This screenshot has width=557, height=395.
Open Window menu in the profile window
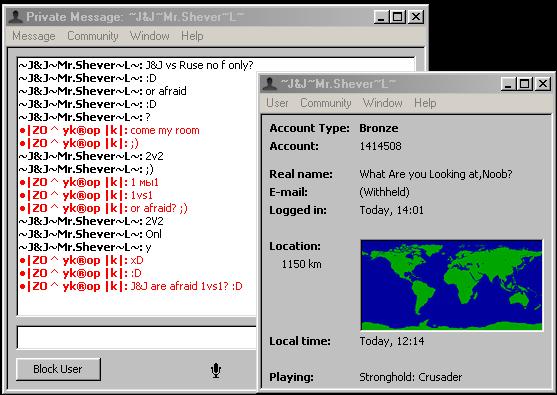click(x=383, y=103)
